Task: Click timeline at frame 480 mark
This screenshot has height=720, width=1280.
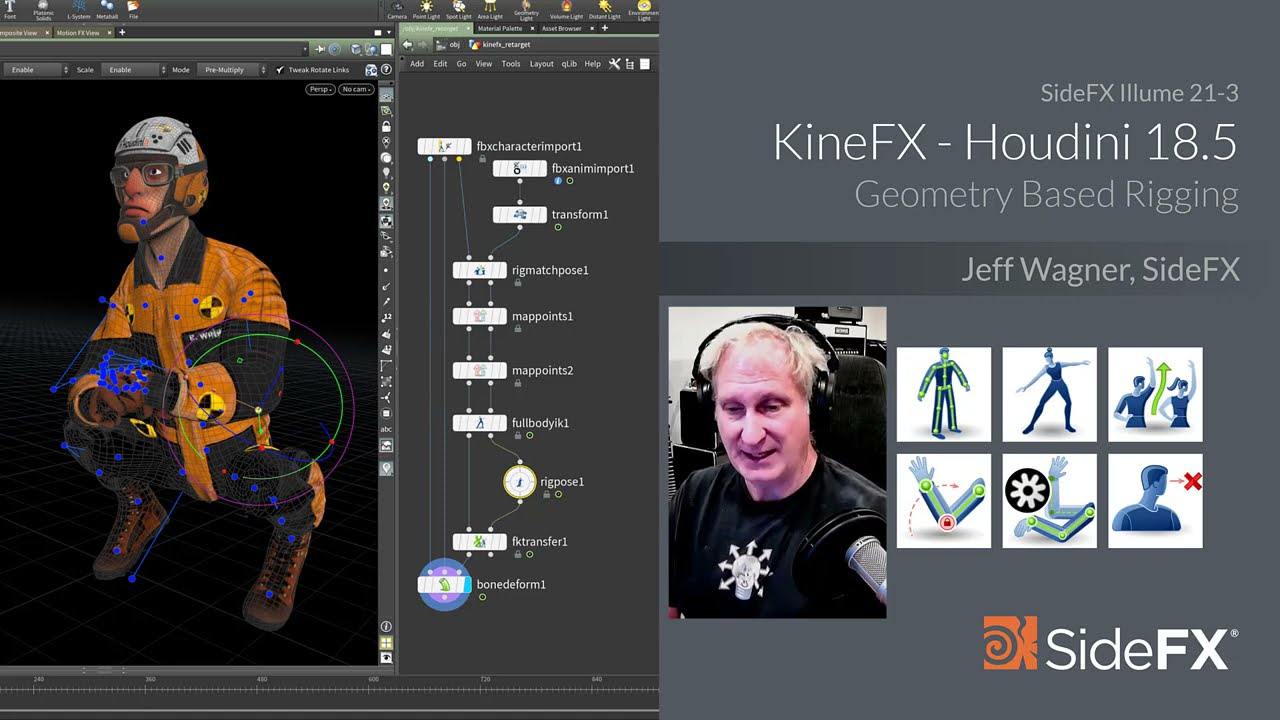Action: coord(262,680)
